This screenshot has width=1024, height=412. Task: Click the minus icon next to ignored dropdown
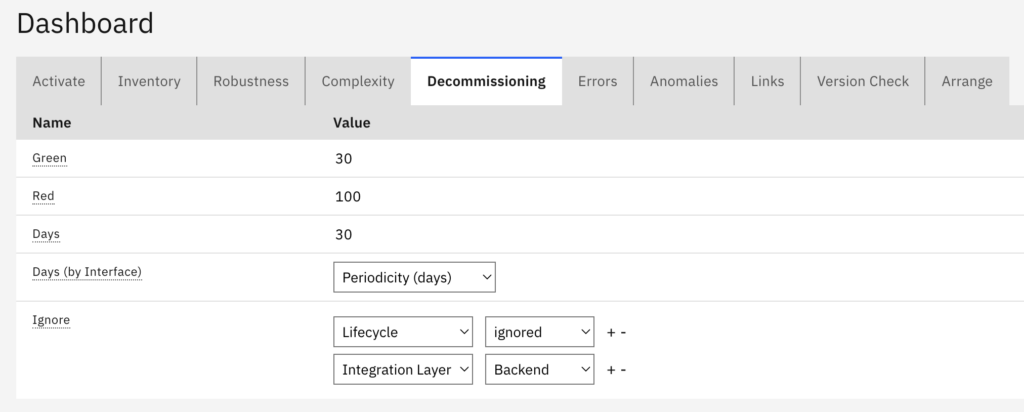tap(623, 332)
